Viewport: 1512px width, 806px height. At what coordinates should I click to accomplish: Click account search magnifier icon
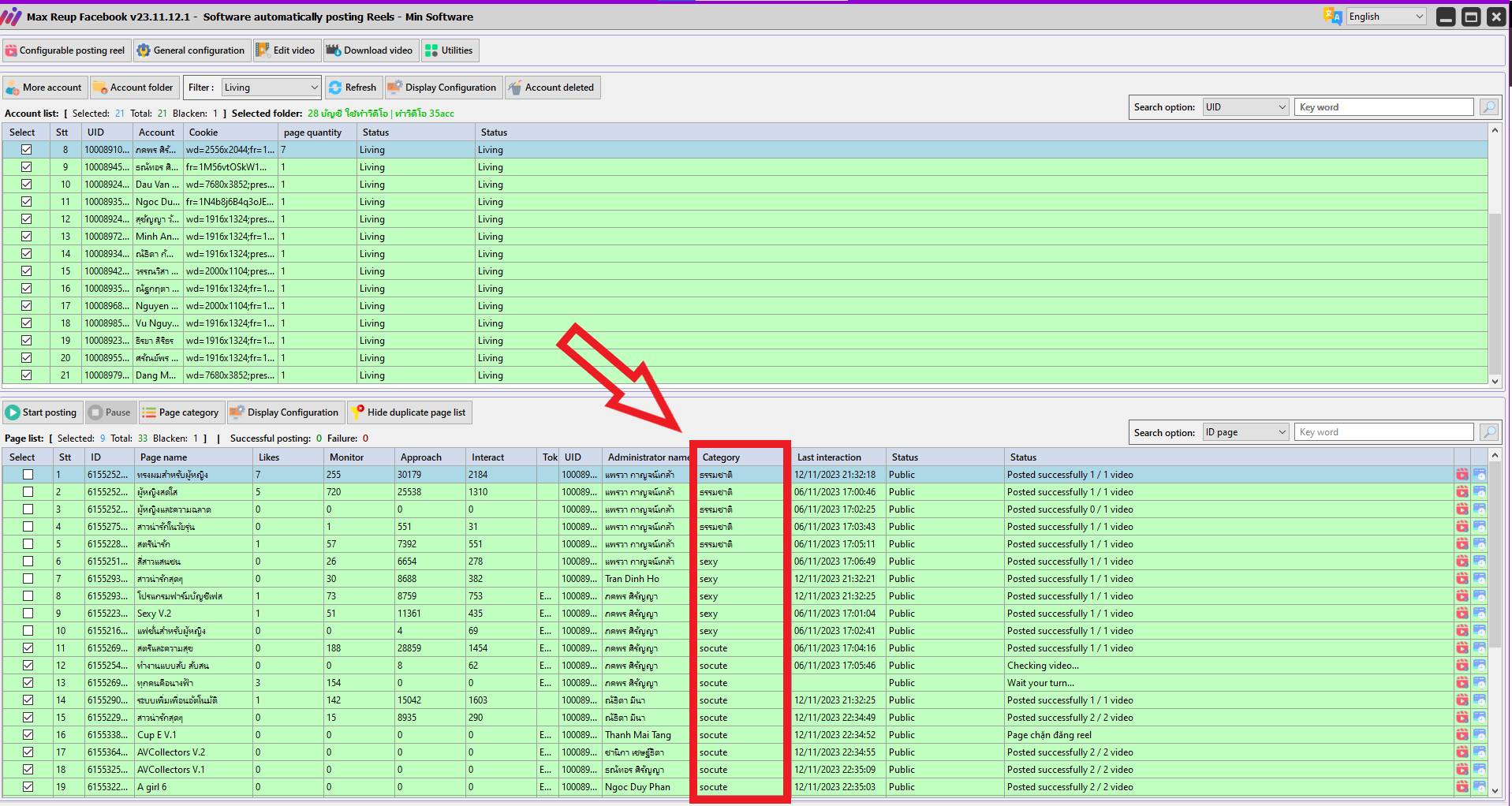1488,107
